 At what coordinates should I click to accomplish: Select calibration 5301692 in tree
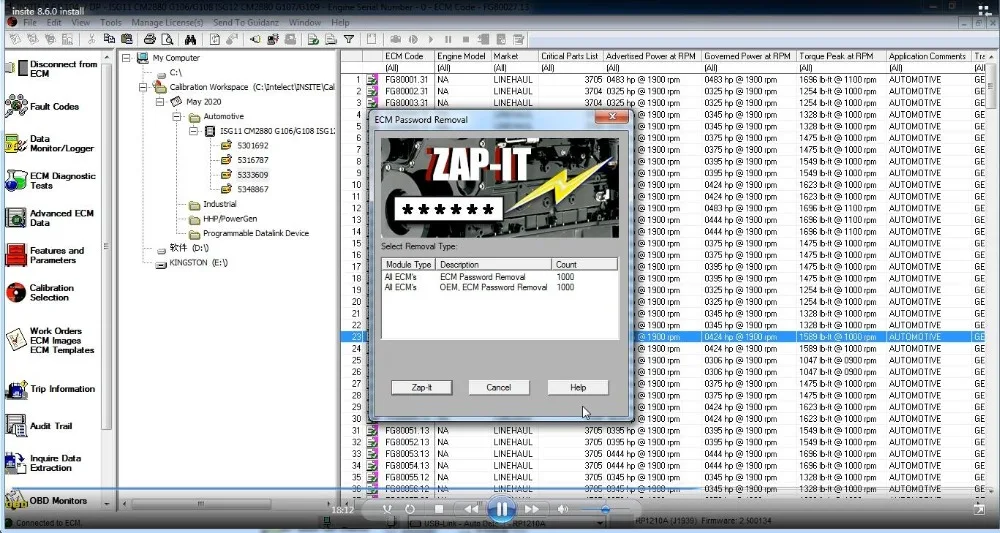[253, 146]
